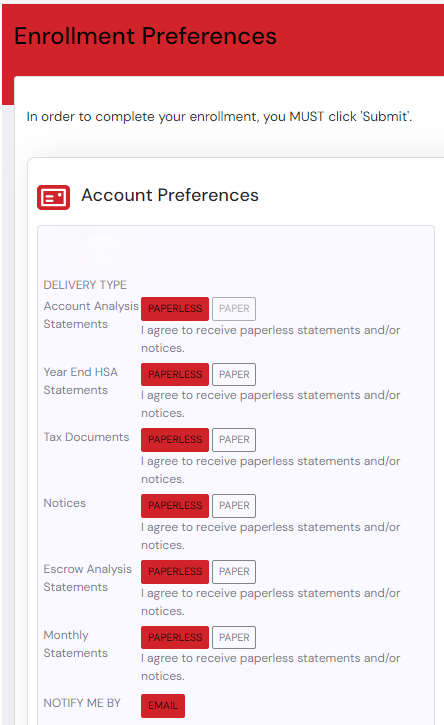Set Tax Documents delivery to PAPERLESS
The height and width of the screenshot is (725, 444).
175,439
